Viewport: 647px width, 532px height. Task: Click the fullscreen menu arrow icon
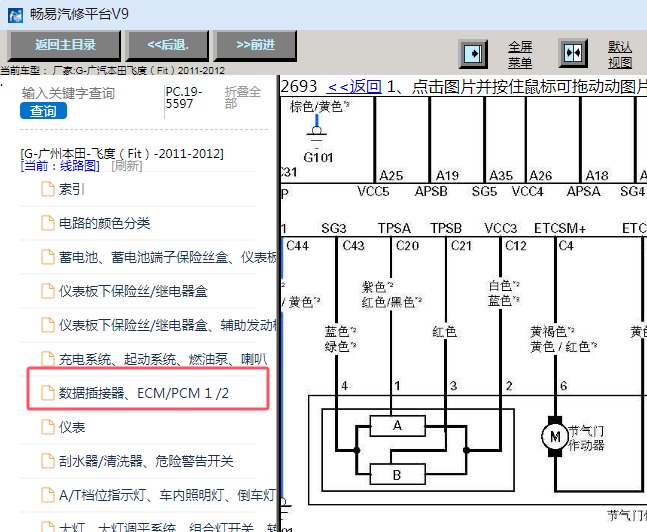pyautogui.click(x=473, y=54)
